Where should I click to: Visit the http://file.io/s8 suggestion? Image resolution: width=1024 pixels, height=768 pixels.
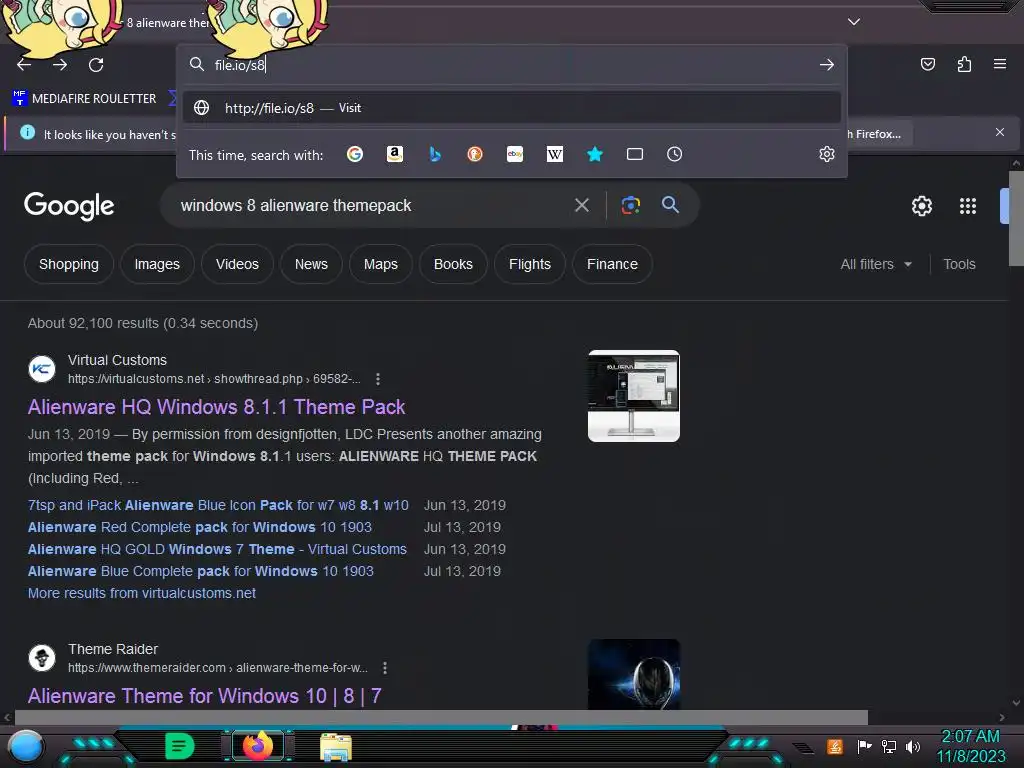coord(512,108)
